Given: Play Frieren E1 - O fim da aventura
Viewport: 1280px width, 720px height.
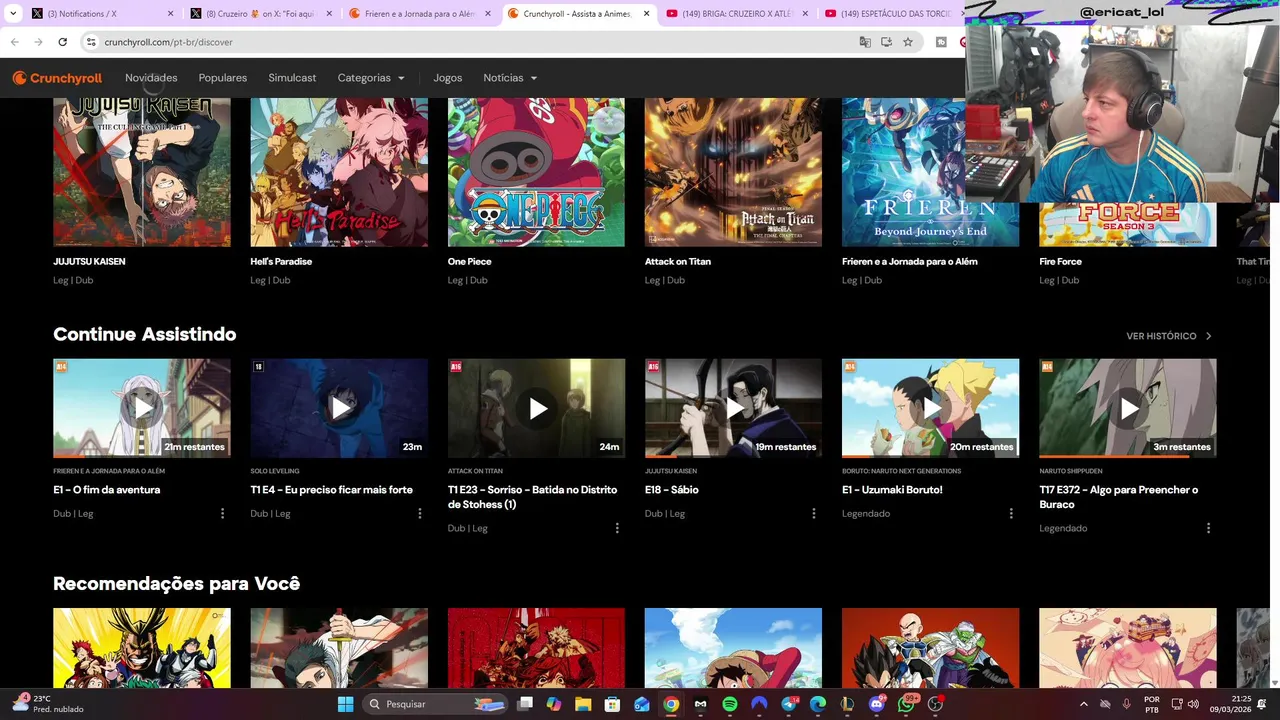Looking at the screenshot, I should click(142, 408).
